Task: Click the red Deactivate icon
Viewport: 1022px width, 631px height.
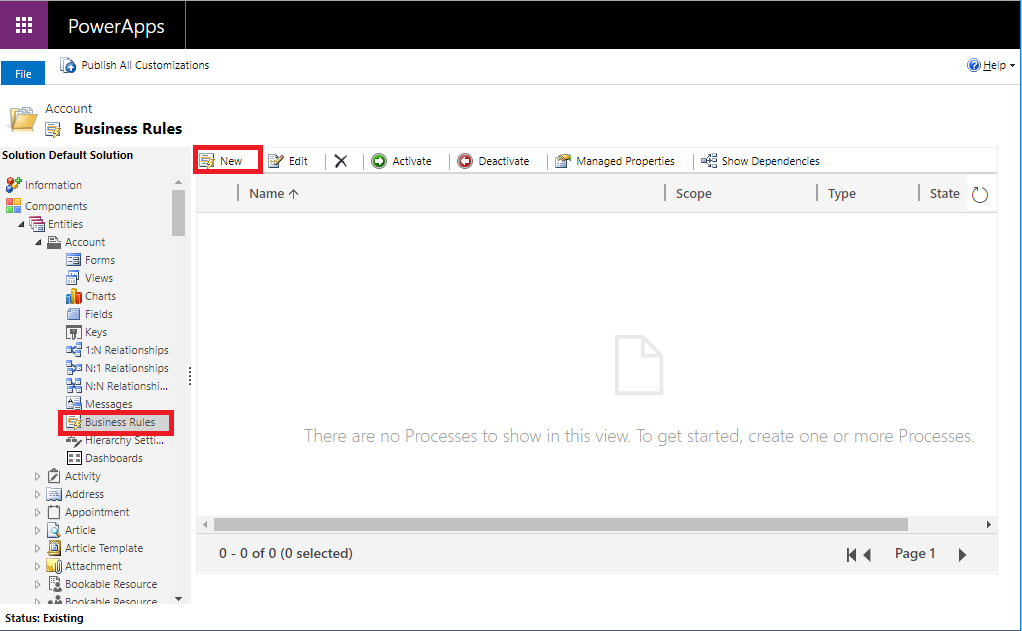Action: click(465, 161)
